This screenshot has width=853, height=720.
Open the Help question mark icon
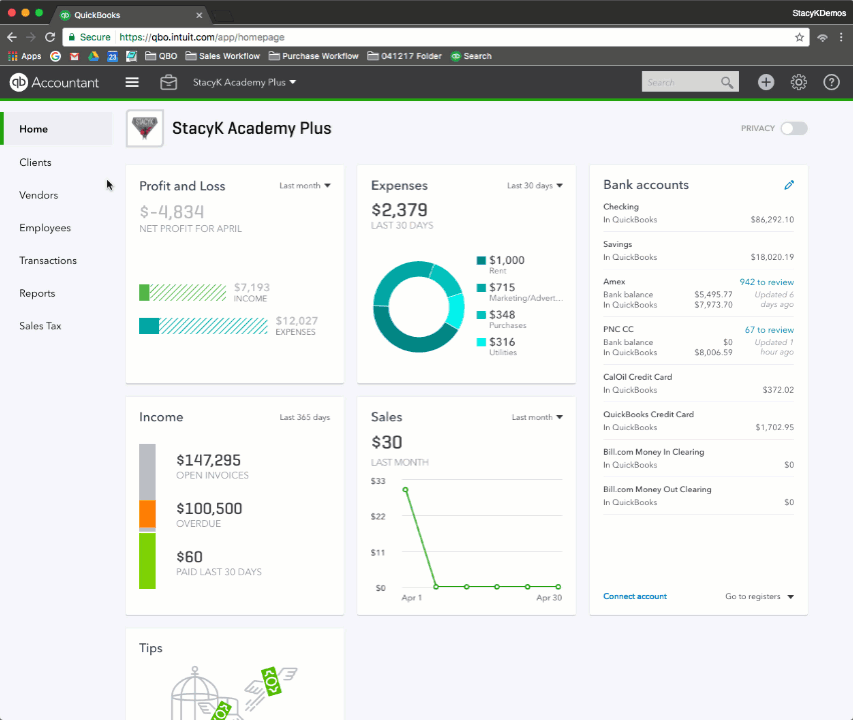[831, 82]
